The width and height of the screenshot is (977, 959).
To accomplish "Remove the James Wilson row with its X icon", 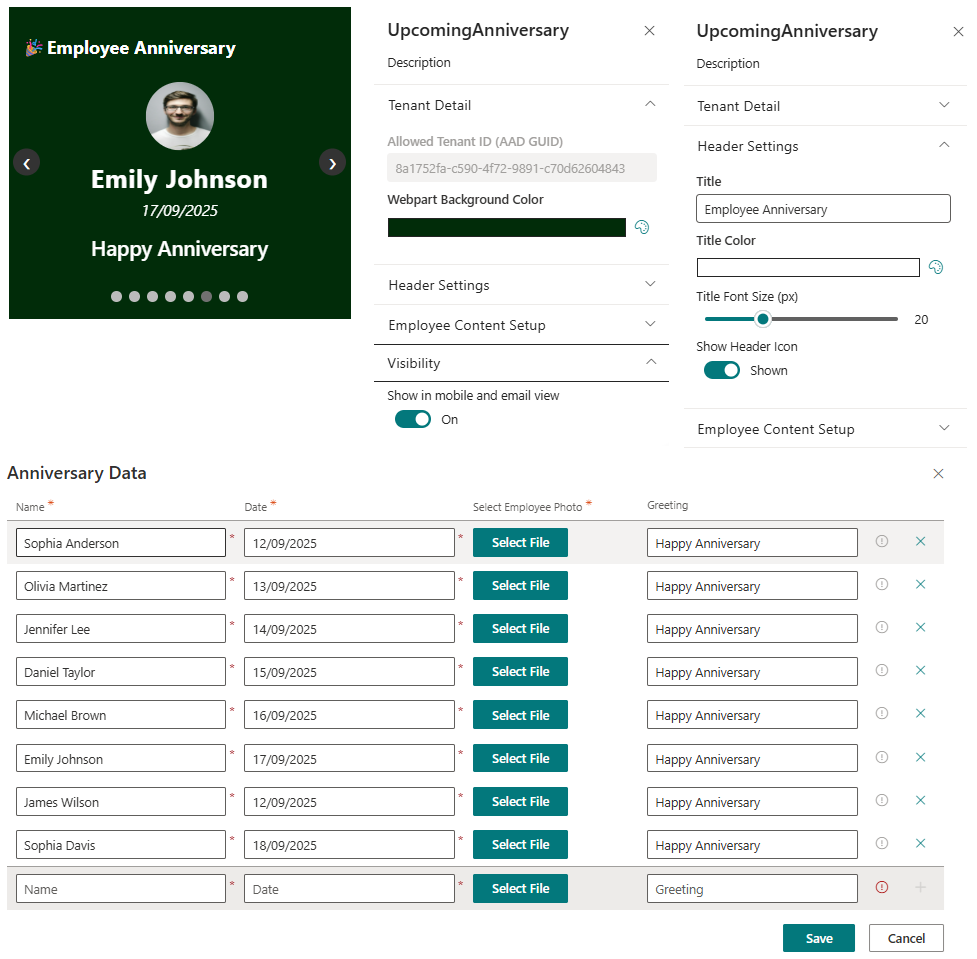I will tap(920, 800).
